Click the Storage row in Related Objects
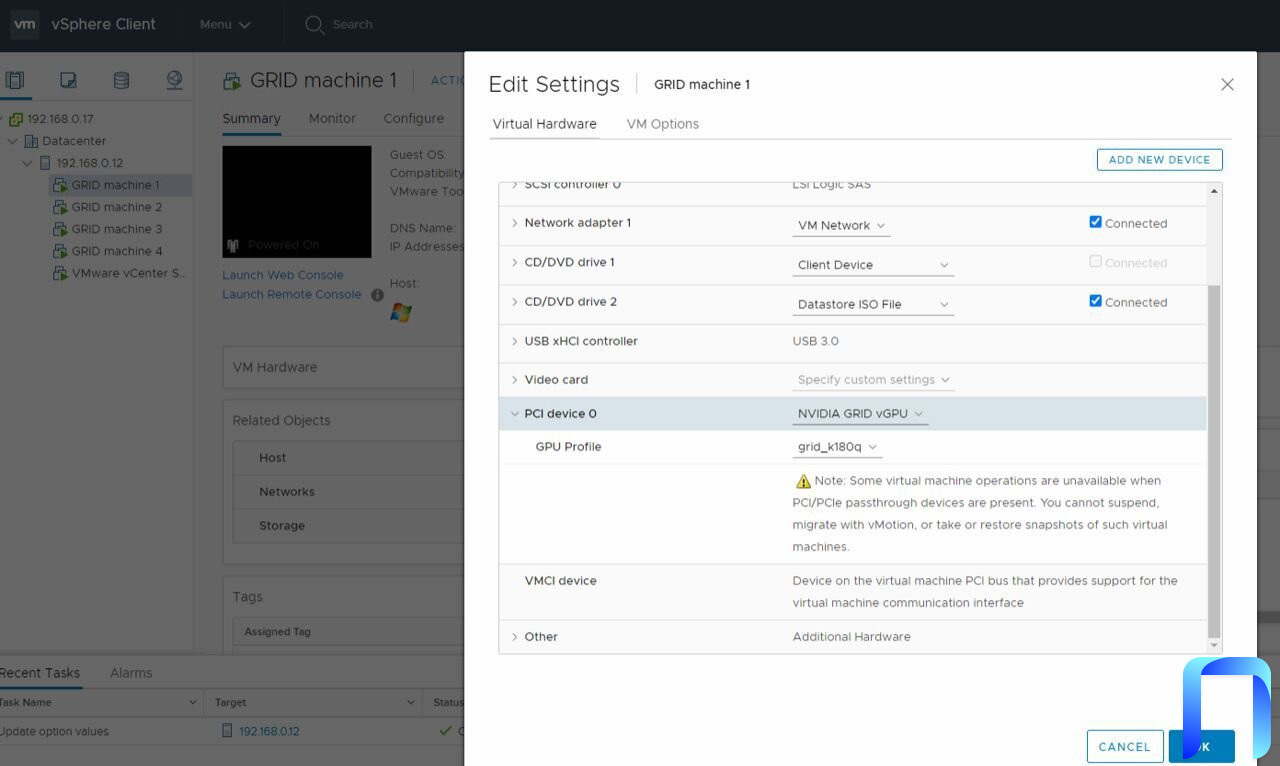The image size is (1280, 766). click(x=348, y=526)
